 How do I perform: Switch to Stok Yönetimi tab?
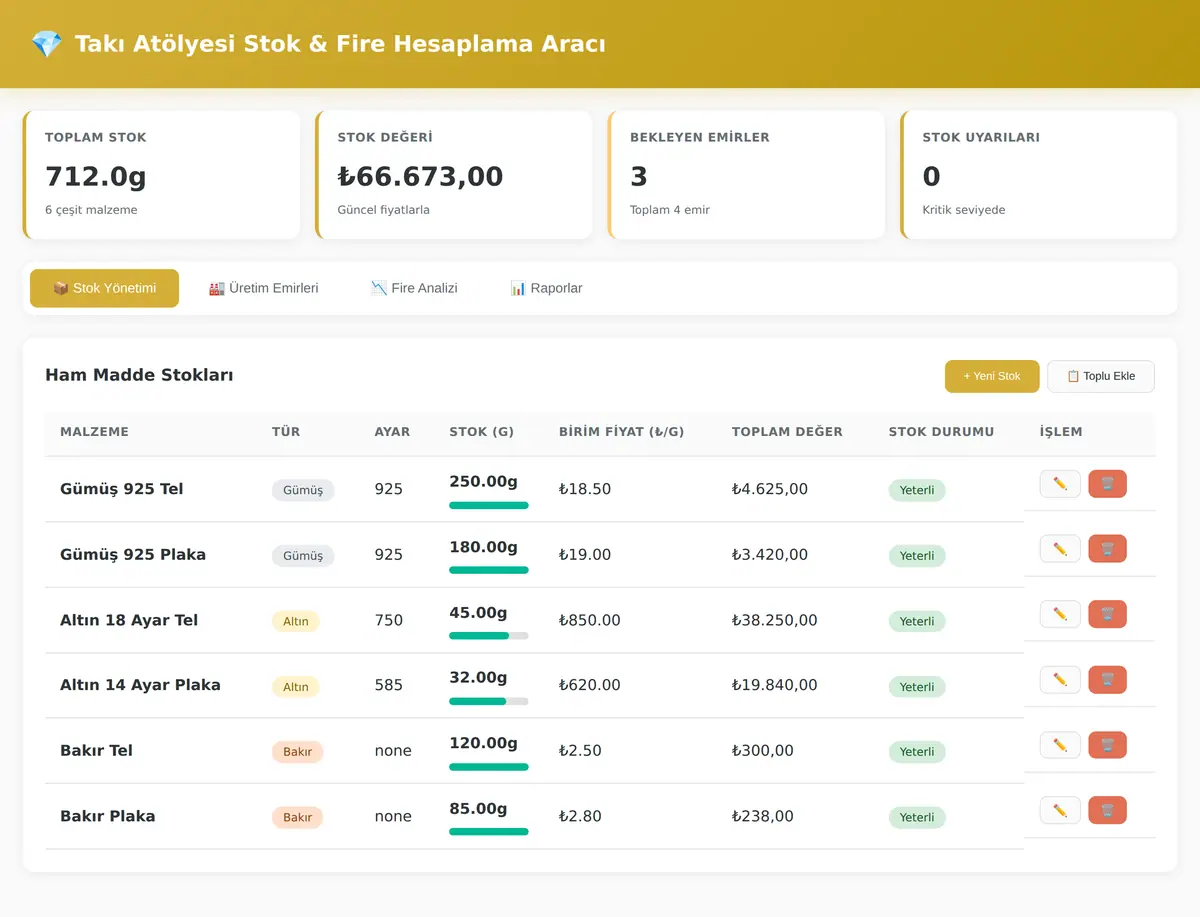105,288
